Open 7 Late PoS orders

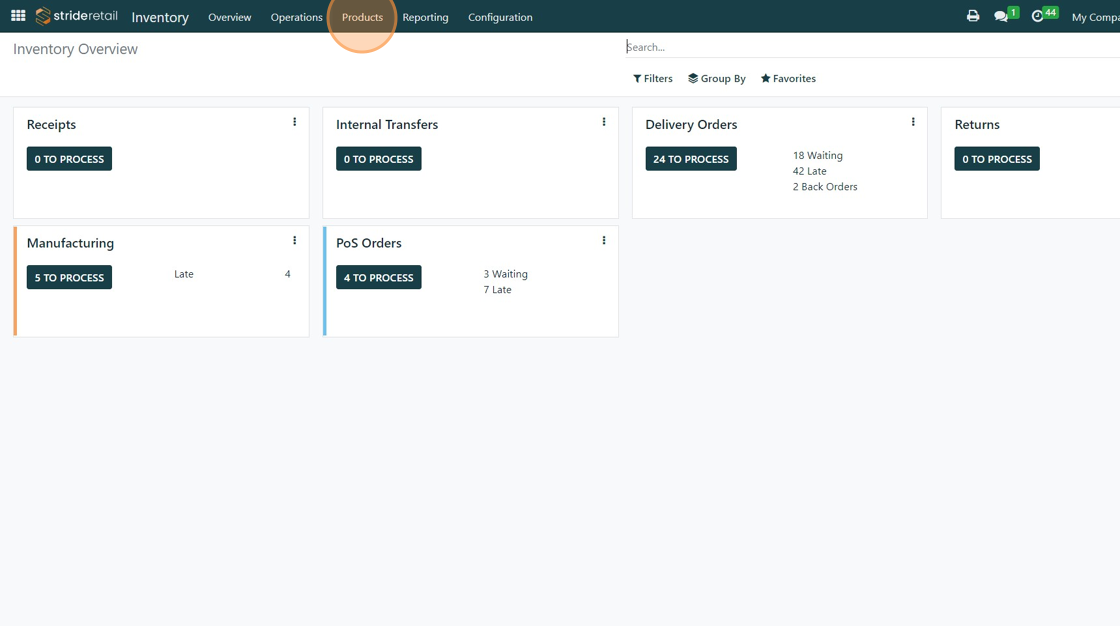(x=497, y=289)
